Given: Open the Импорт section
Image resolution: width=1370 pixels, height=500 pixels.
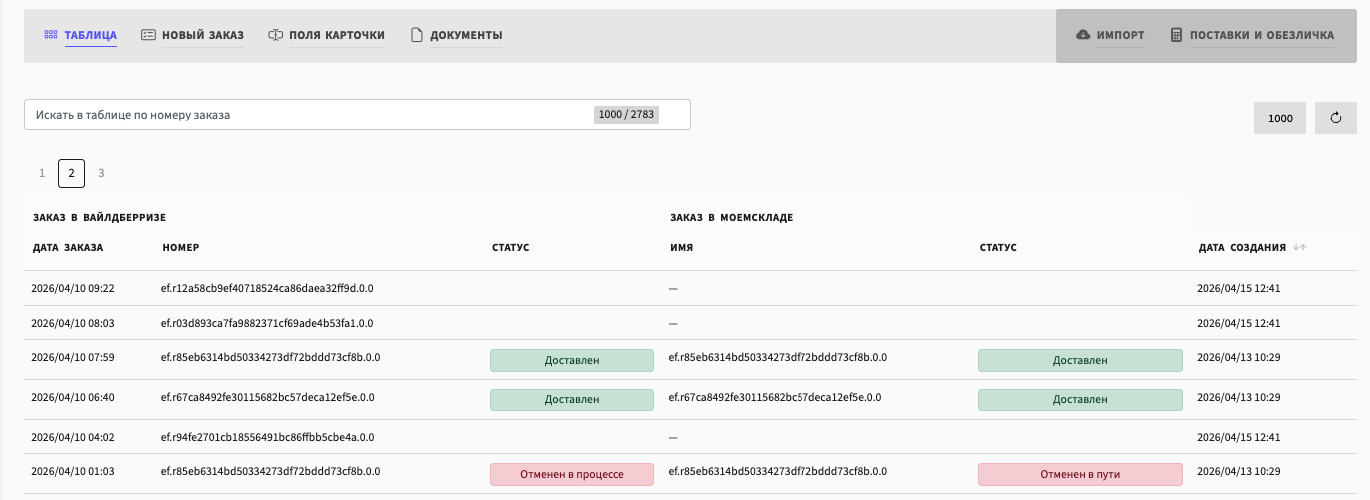Looking at the screenshot, I should tap(1120, 36).
